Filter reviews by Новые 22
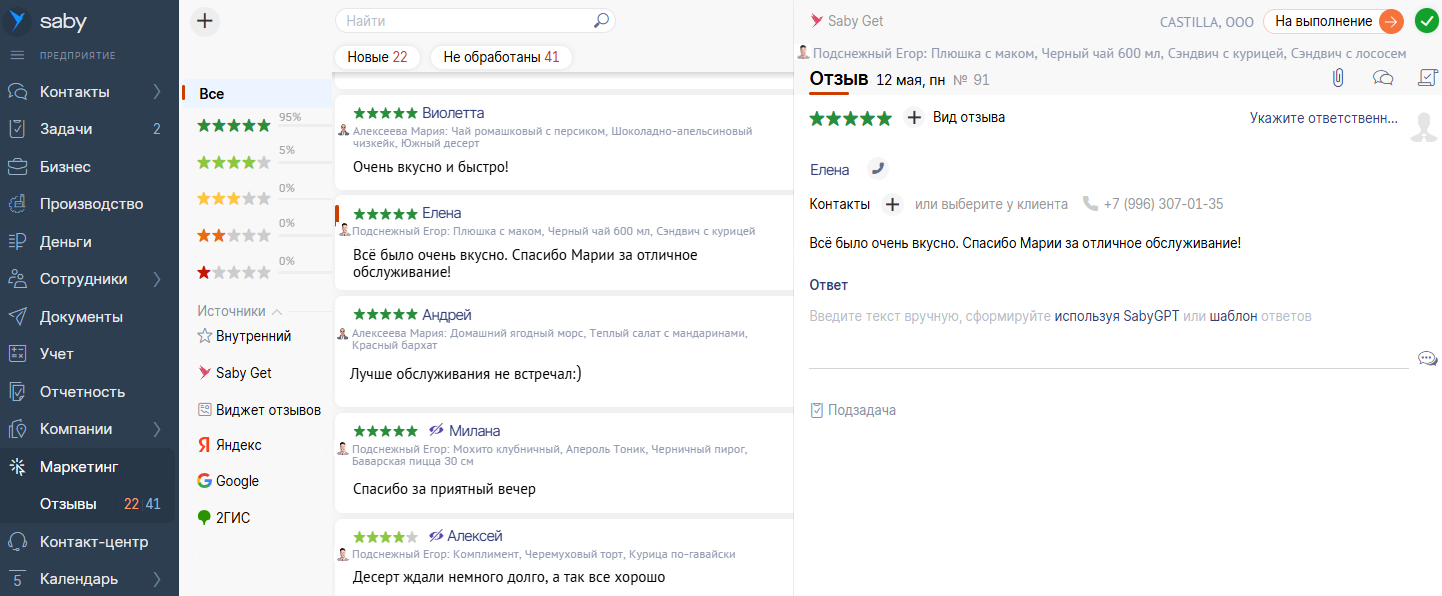Screen dimensions: 1442x596 (x=377, y=57)
